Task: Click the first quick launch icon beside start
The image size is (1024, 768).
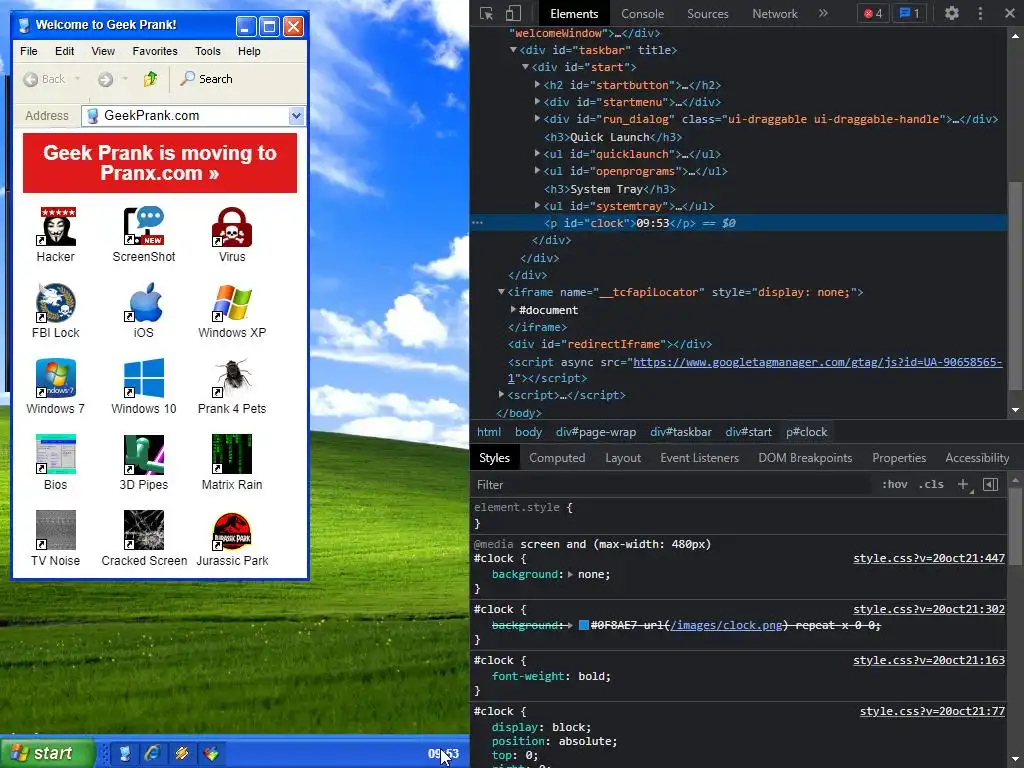Action: click(x=124, y=753)
